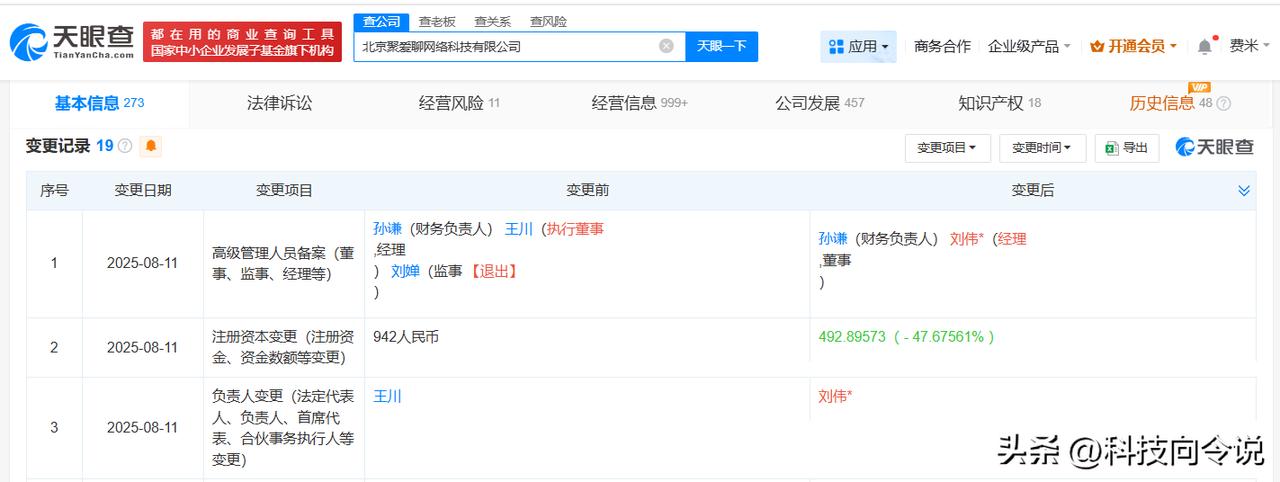Open the 公司发展 tab

point(819,103)
